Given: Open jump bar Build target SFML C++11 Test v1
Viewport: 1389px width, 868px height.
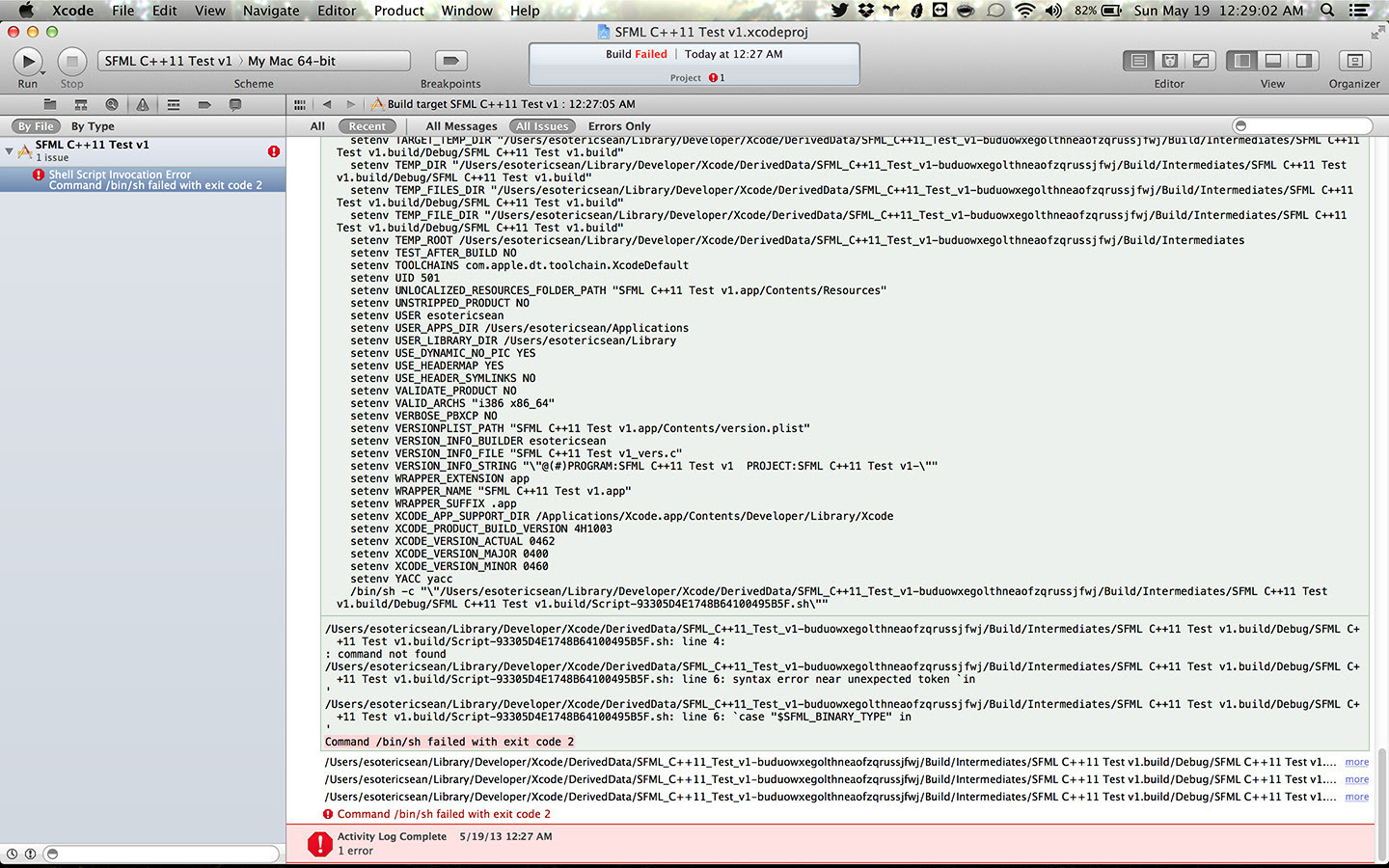Looking at the screenshot, I should [503, 104].
